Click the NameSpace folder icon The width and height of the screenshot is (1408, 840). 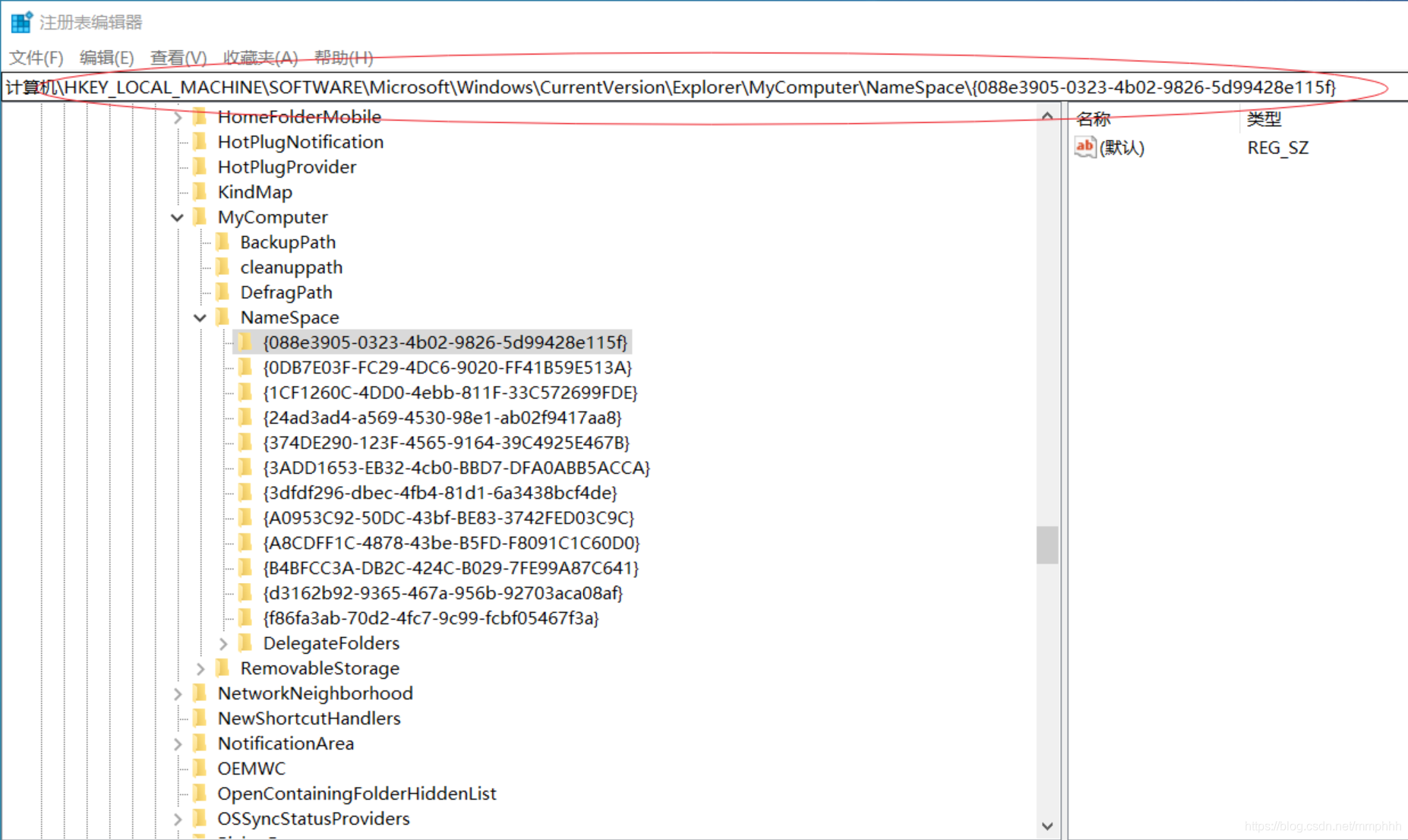point(223,317)
